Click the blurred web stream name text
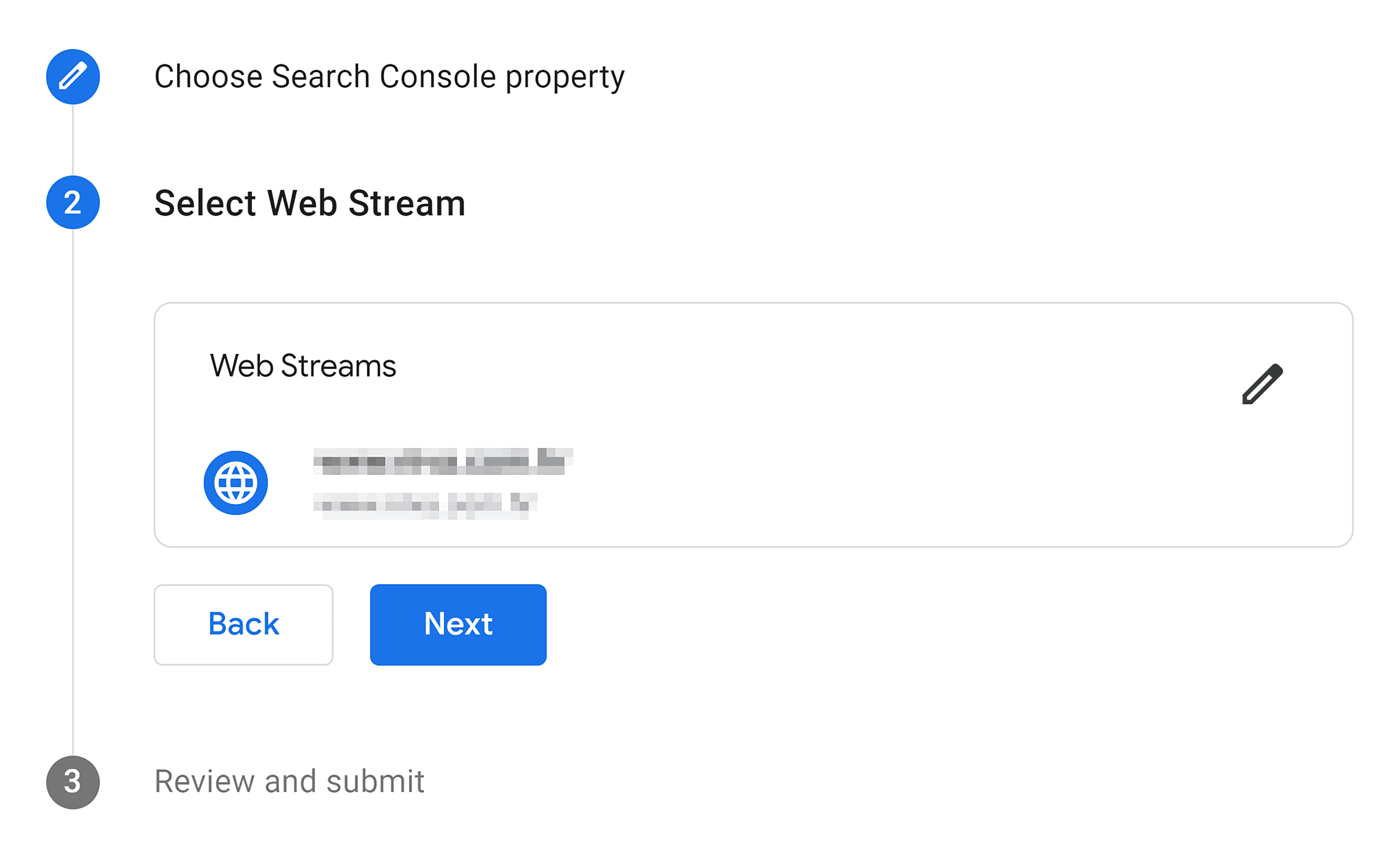The height and width of the screenshot is (859, 1400). point(443,461)
